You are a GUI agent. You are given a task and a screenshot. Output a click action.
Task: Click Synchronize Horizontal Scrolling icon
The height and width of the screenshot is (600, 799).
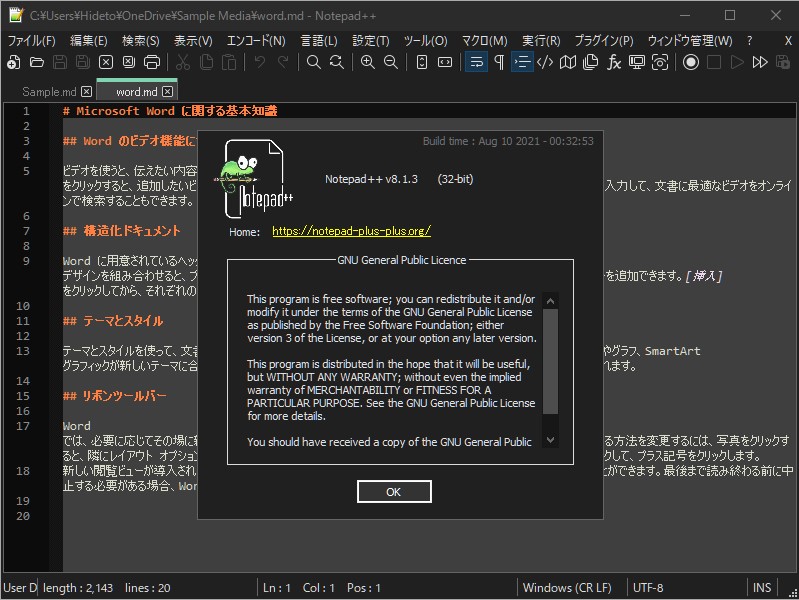tap(445, 62)
